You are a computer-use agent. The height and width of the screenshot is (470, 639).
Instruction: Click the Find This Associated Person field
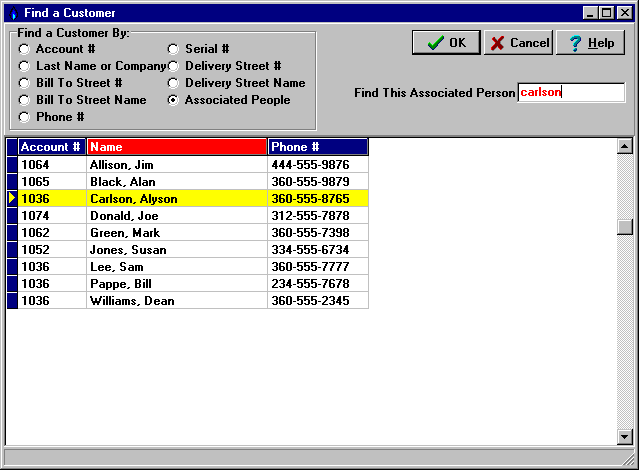[570, 93]
